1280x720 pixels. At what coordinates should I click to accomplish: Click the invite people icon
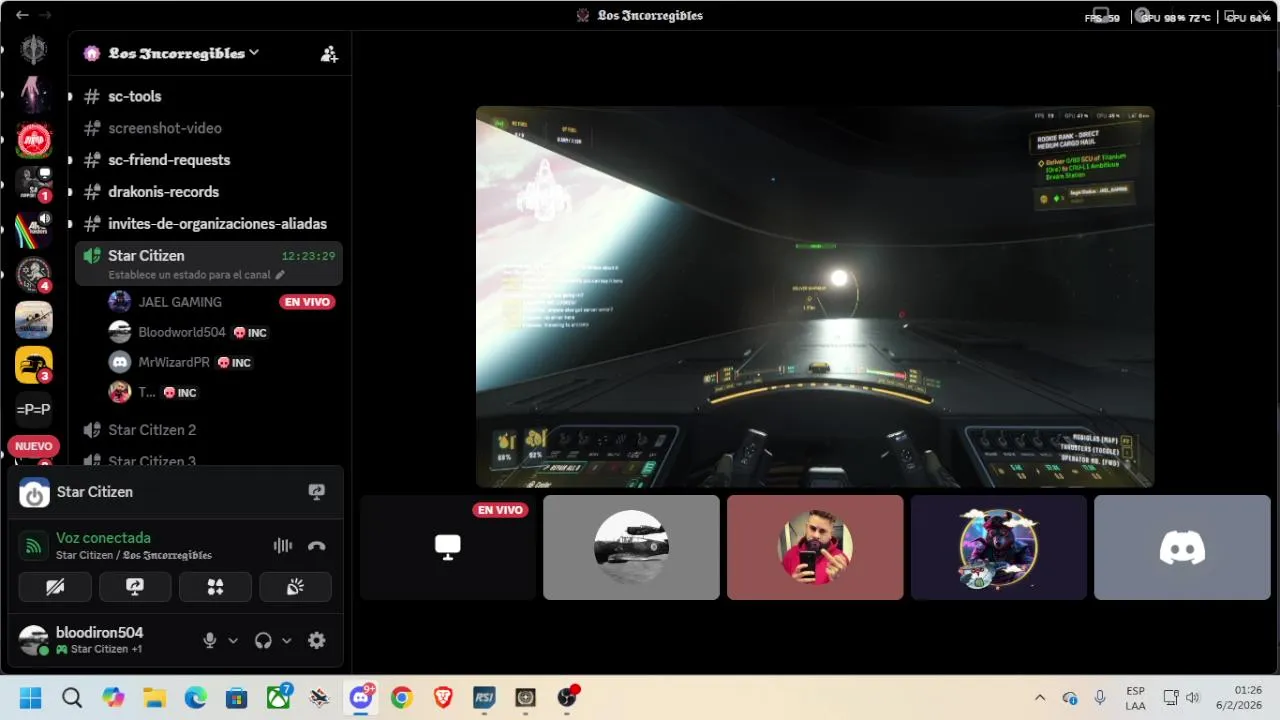(x=329, y=54)
